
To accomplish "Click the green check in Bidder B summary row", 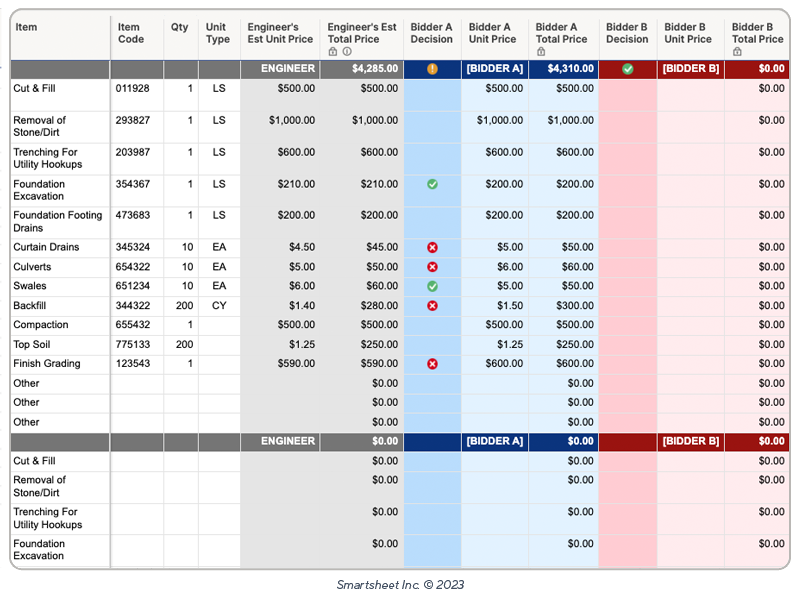I will point(628,69).
